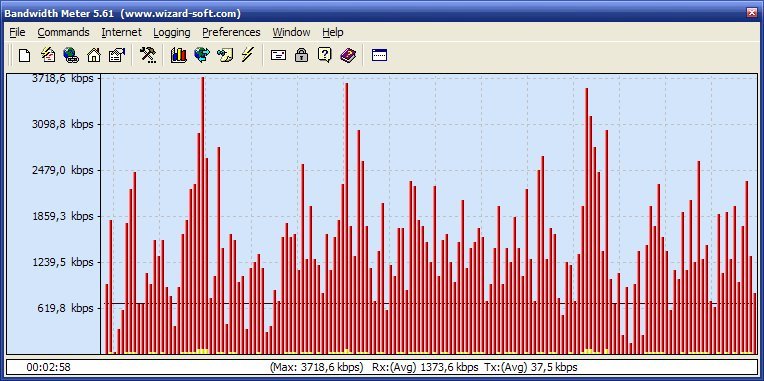
Task: Click the 1239,5 kbps axis label
Action: [x=62, y=262]
